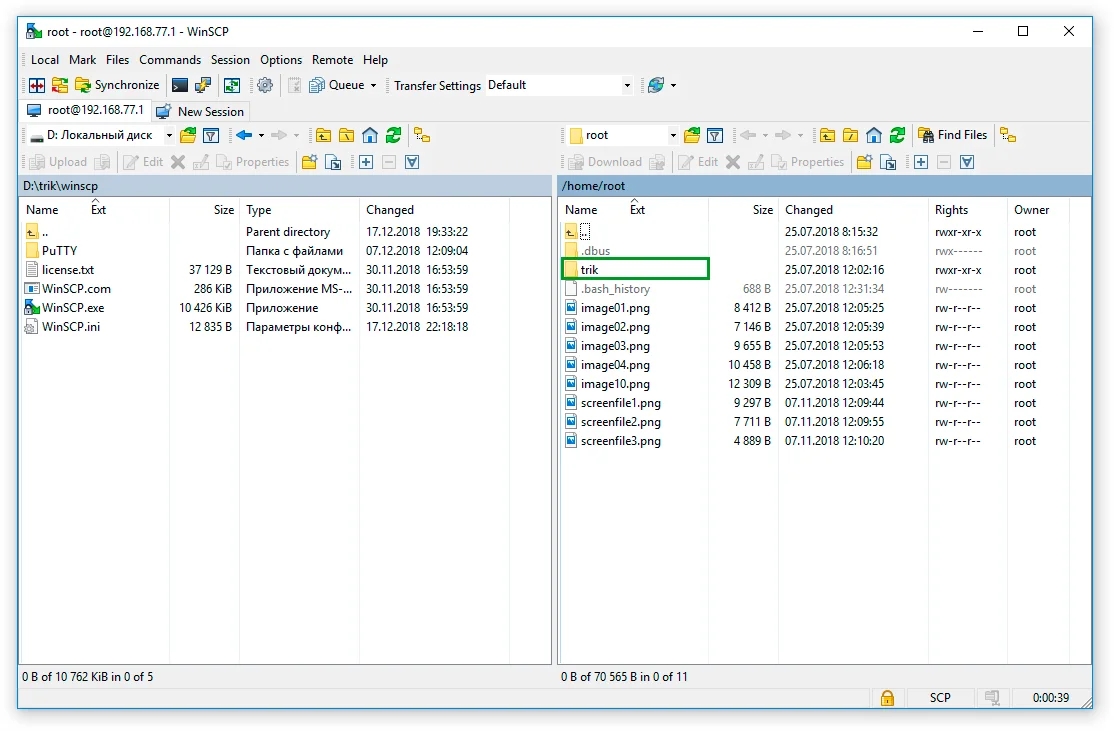
Task: Go back in local panel with blue arrow
Action: 244,135
